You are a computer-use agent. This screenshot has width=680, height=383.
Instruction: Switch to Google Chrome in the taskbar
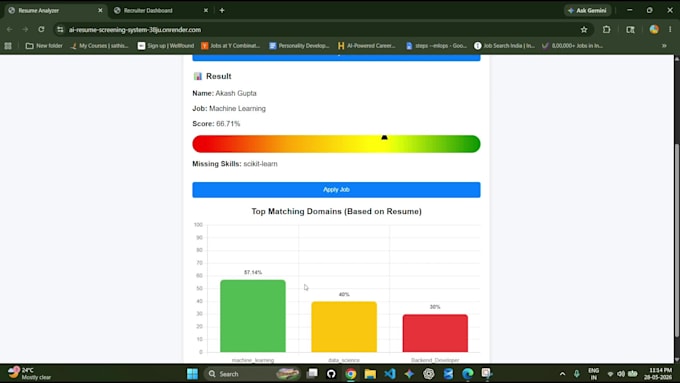point(351,373)
